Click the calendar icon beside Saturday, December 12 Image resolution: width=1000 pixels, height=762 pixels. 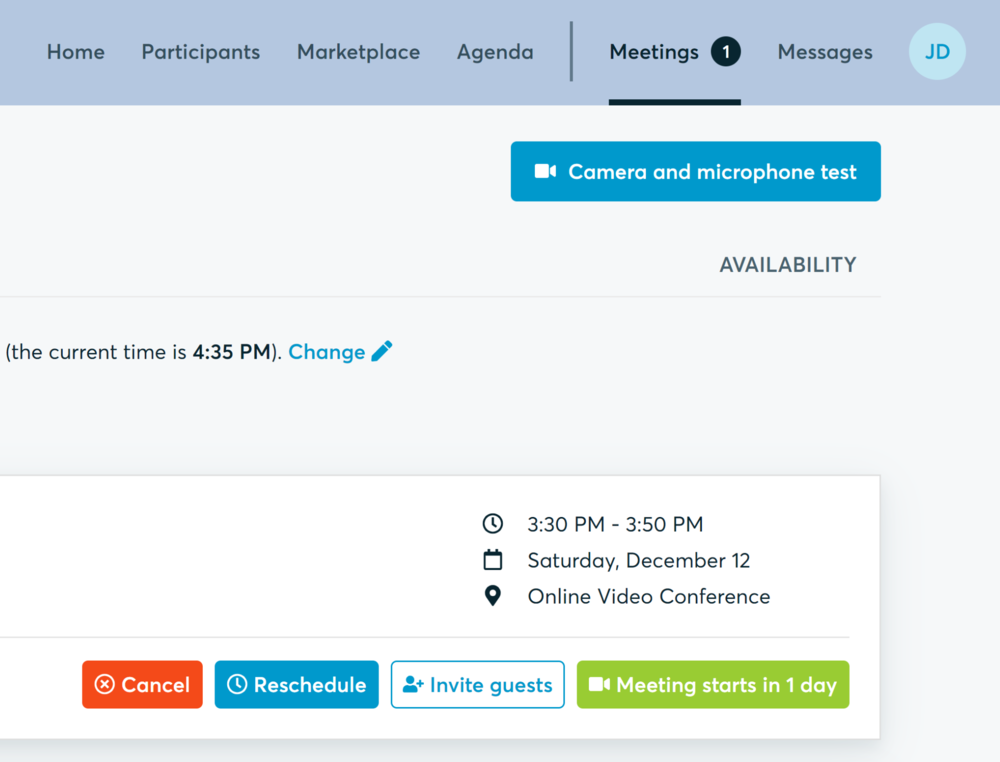tap(492, 560)
